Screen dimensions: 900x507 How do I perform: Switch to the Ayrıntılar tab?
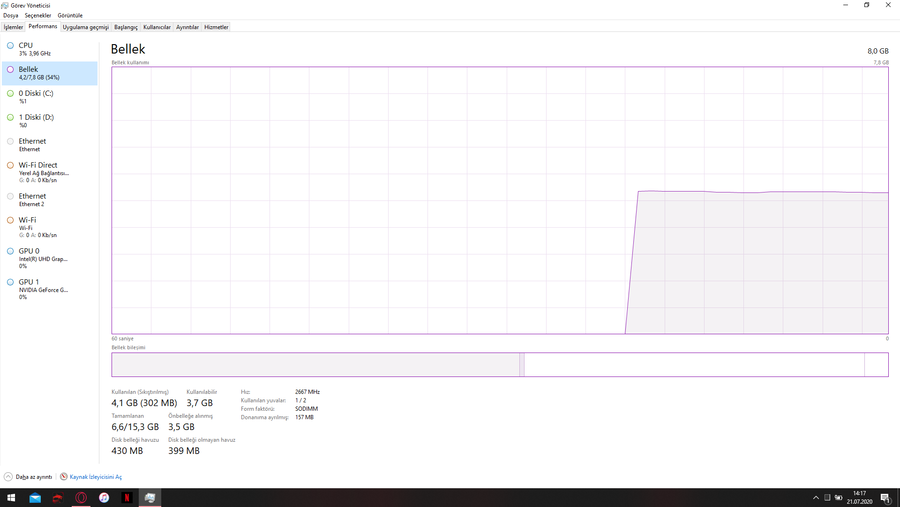coord(187,27)
